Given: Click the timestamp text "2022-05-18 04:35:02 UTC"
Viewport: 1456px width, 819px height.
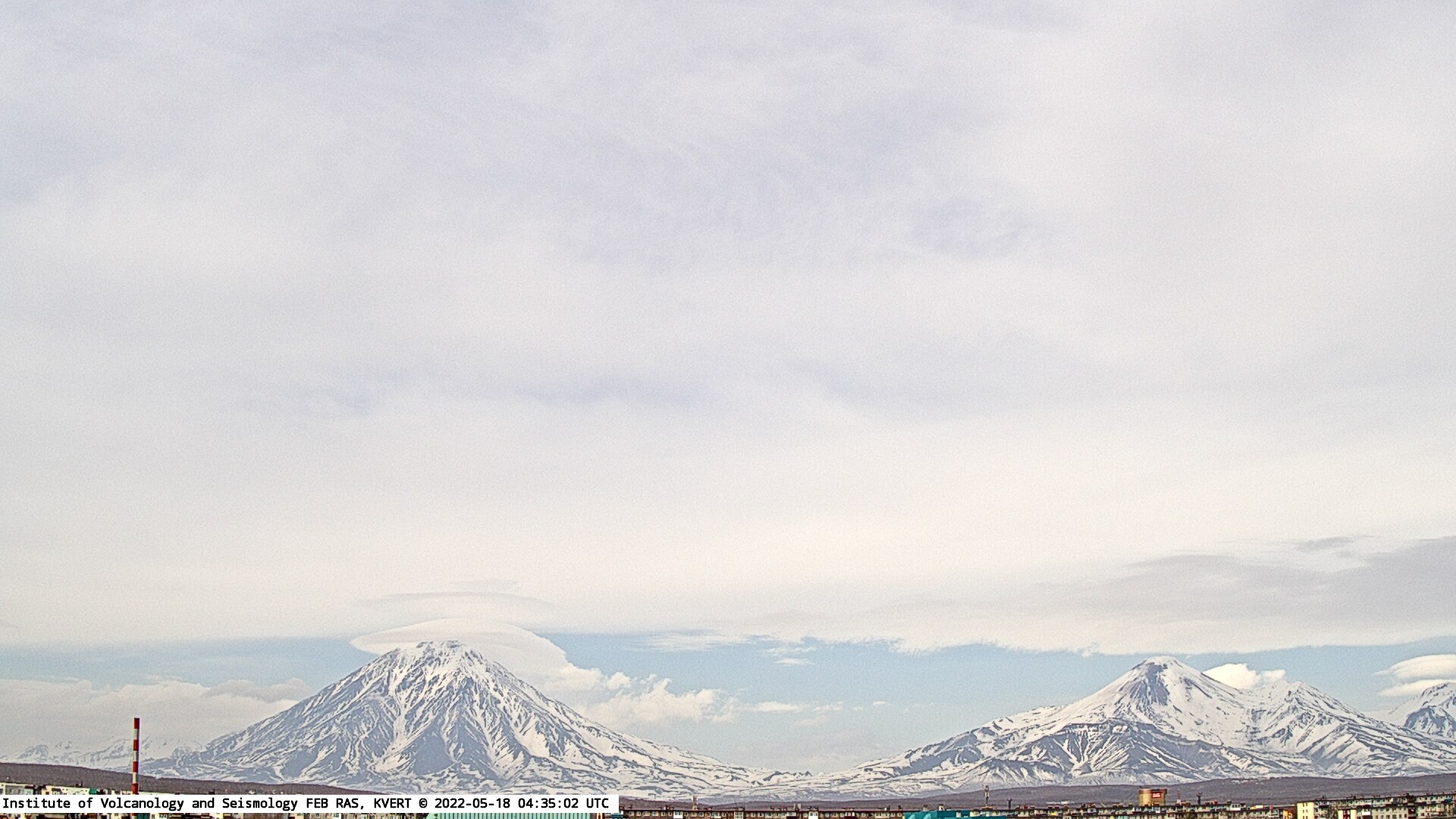Looking at the screenshot, I should pos(521,803).
